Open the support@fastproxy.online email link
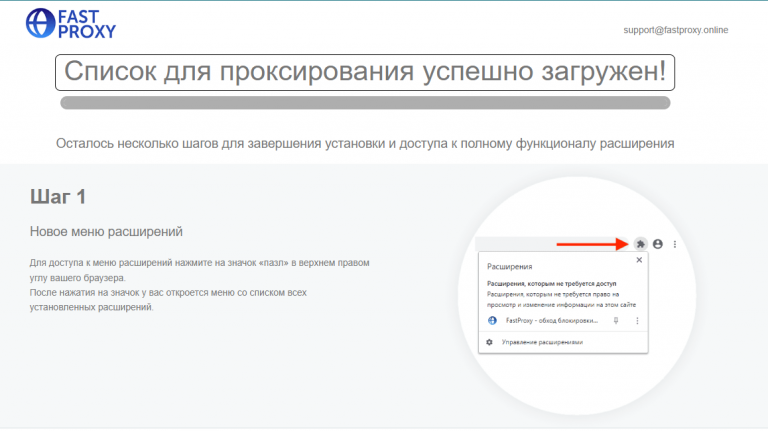Viewport: 768px width, 431px height. tap(675, 30)
